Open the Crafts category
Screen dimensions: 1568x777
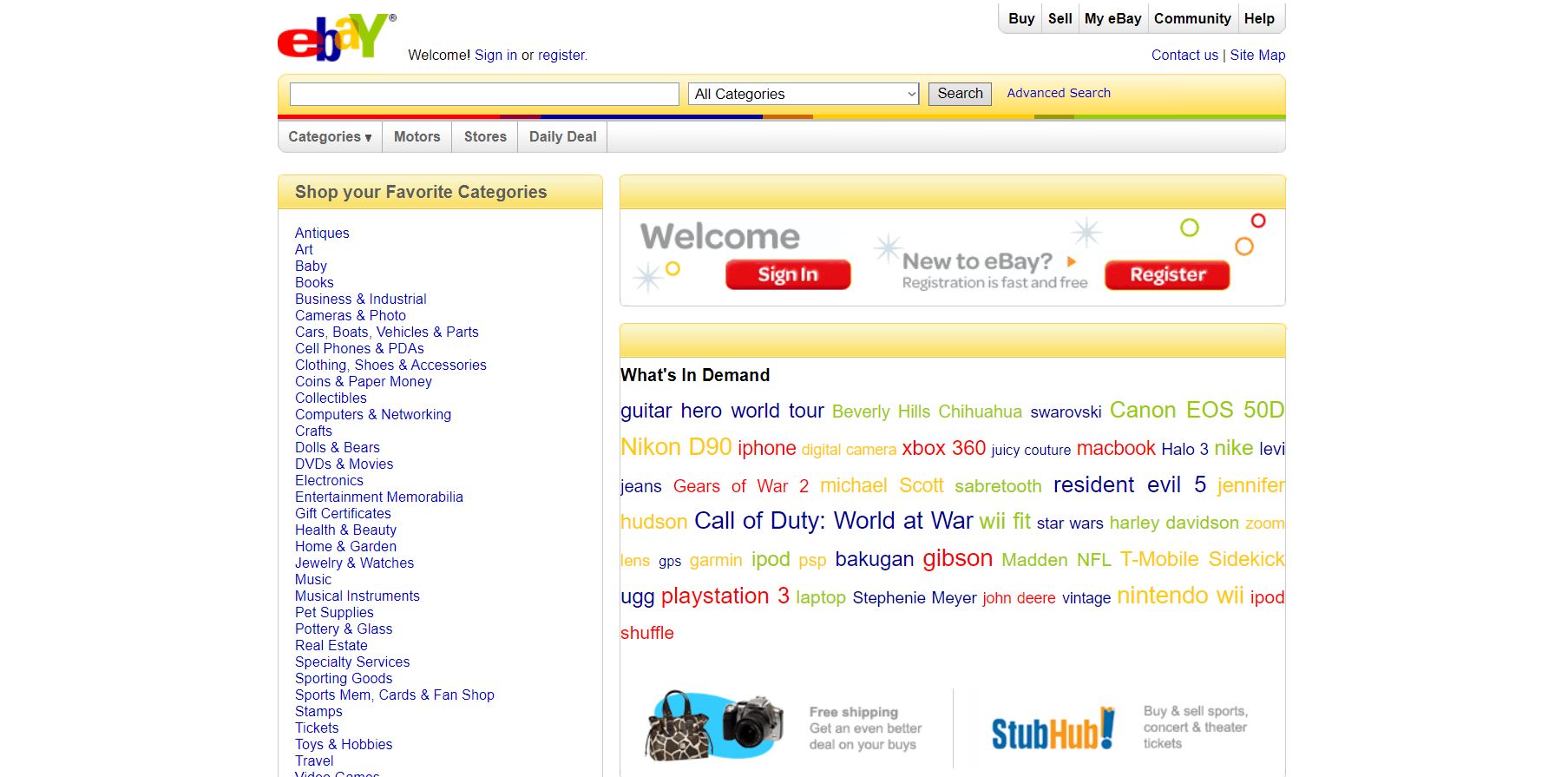point(313,431)
